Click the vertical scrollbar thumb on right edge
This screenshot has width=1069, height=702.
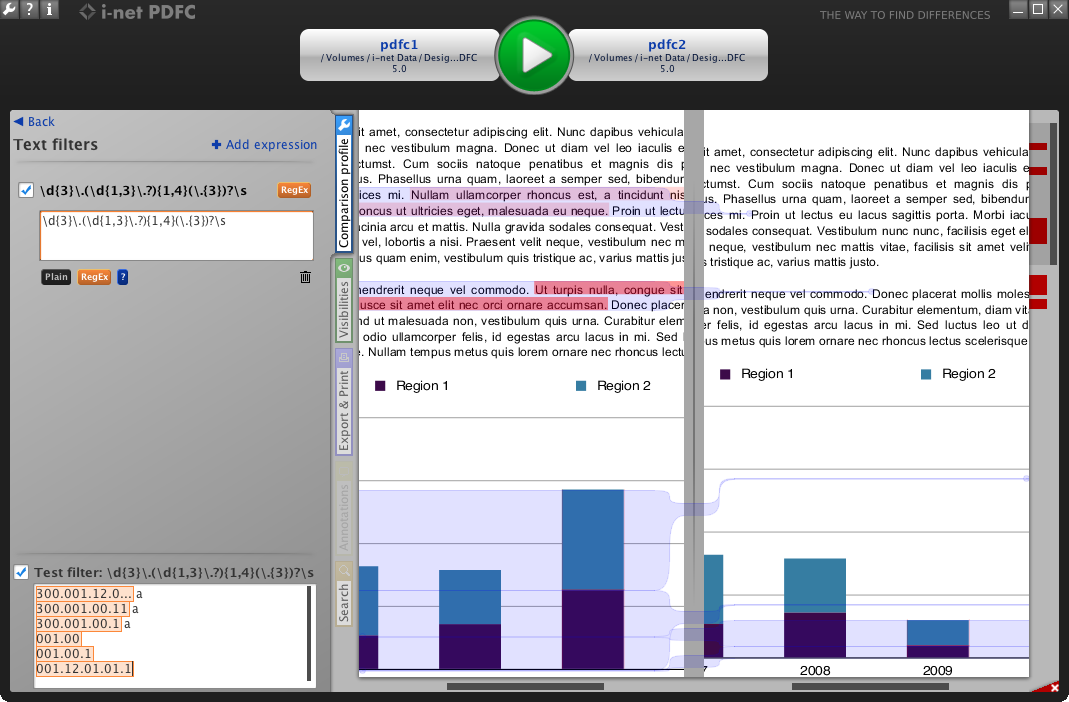(1053, 194)
